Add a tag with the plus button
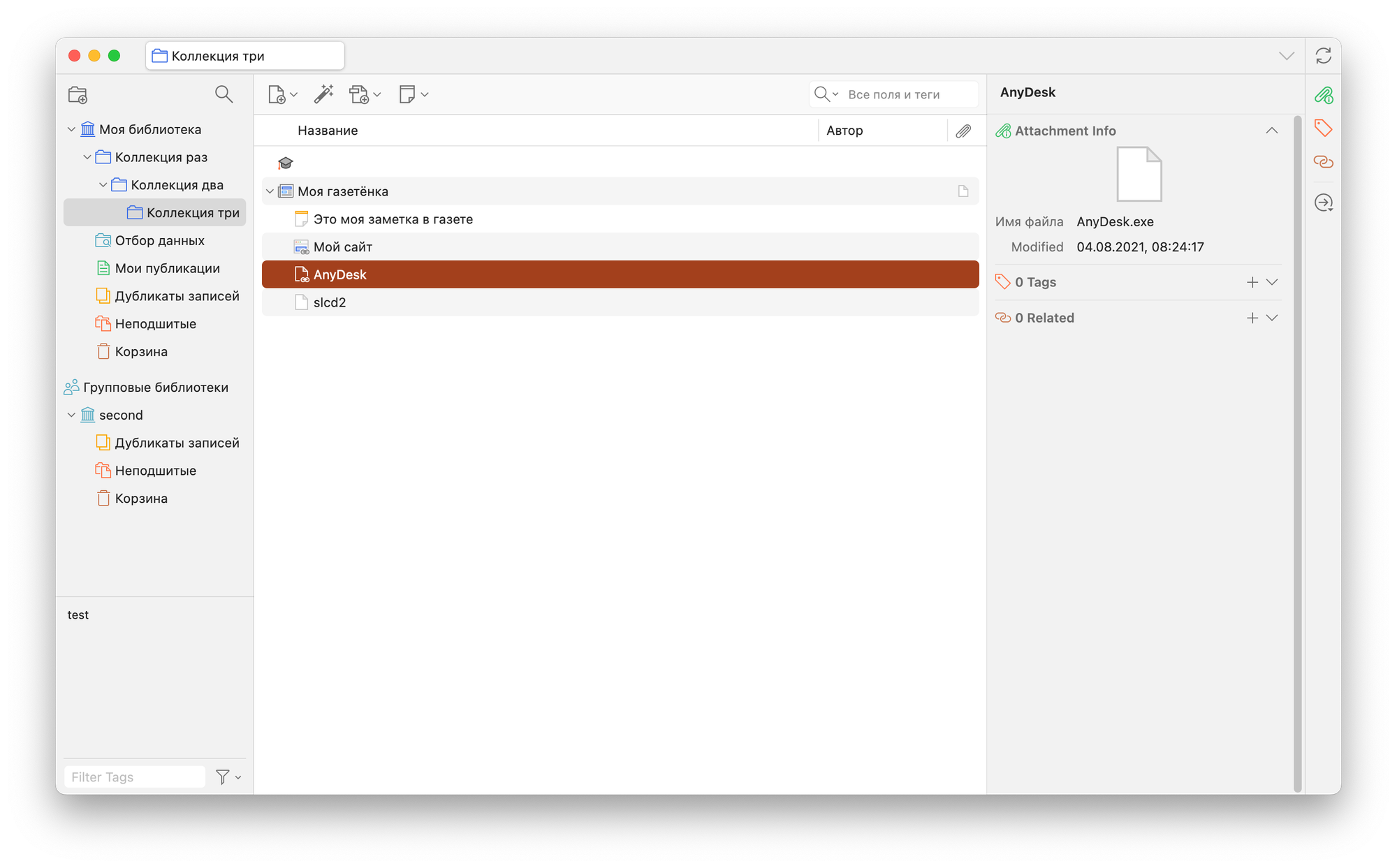 [x=1252, y=282]
